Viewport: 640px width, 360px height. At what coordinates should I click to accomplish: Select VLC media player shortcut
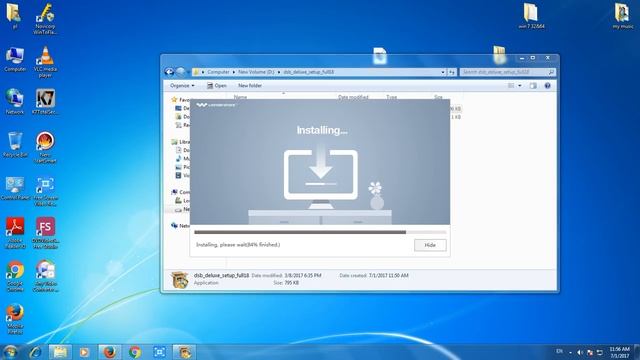(45, 62)
